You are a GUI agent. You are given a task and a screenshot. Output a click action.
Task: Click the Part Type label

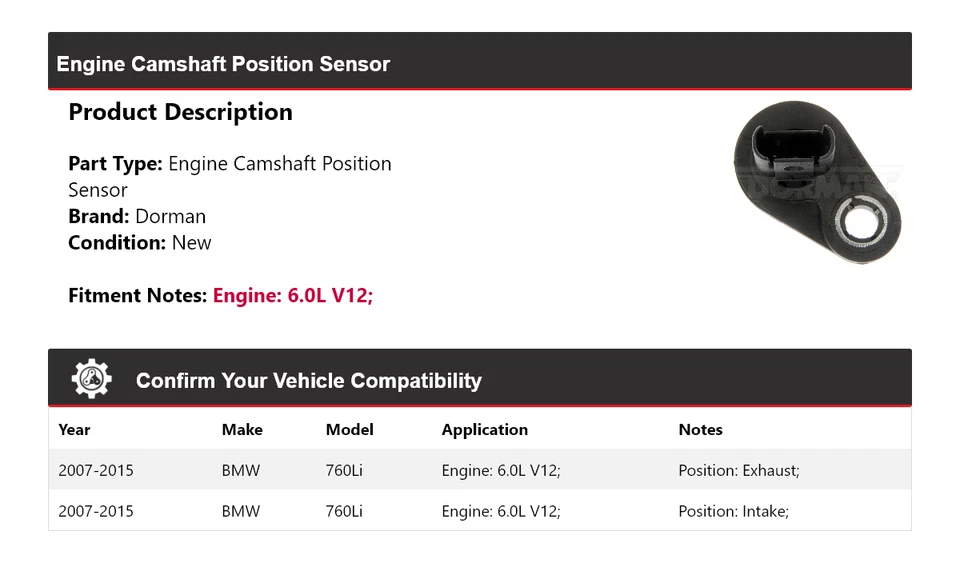click(x=115, y=163)
